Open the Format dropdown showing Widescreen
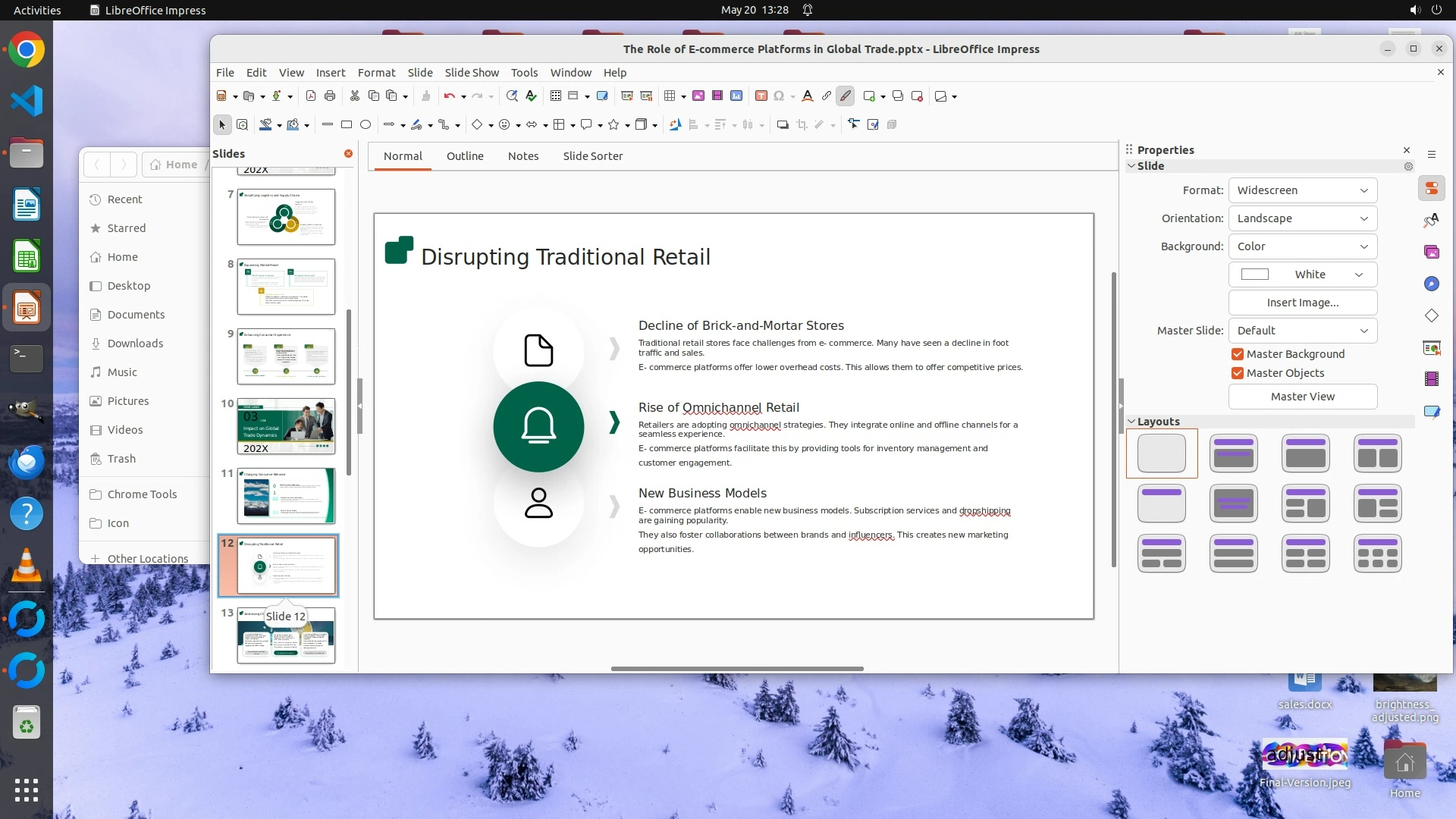This screenshot has height=819, width=1456. [x=1302, y=190]
